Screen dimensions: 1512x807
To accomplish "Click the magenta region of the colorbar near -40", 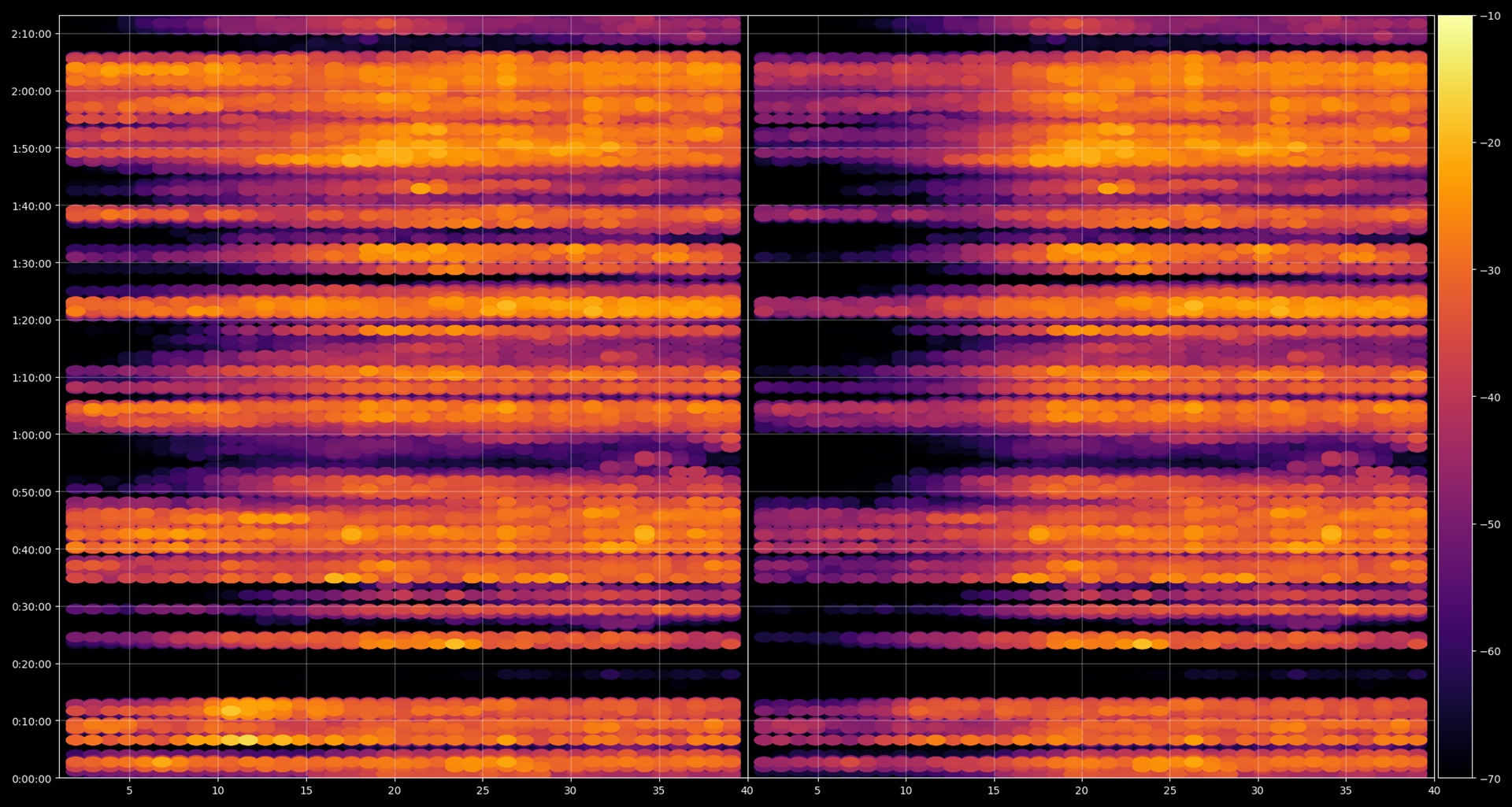I will click(1455, 398).
